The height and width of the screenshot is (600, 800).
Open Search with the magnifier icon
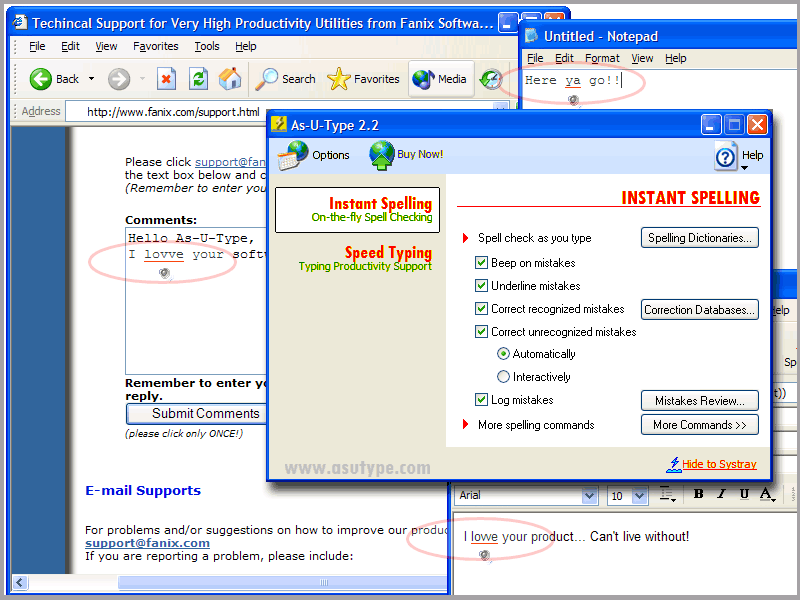266,79
